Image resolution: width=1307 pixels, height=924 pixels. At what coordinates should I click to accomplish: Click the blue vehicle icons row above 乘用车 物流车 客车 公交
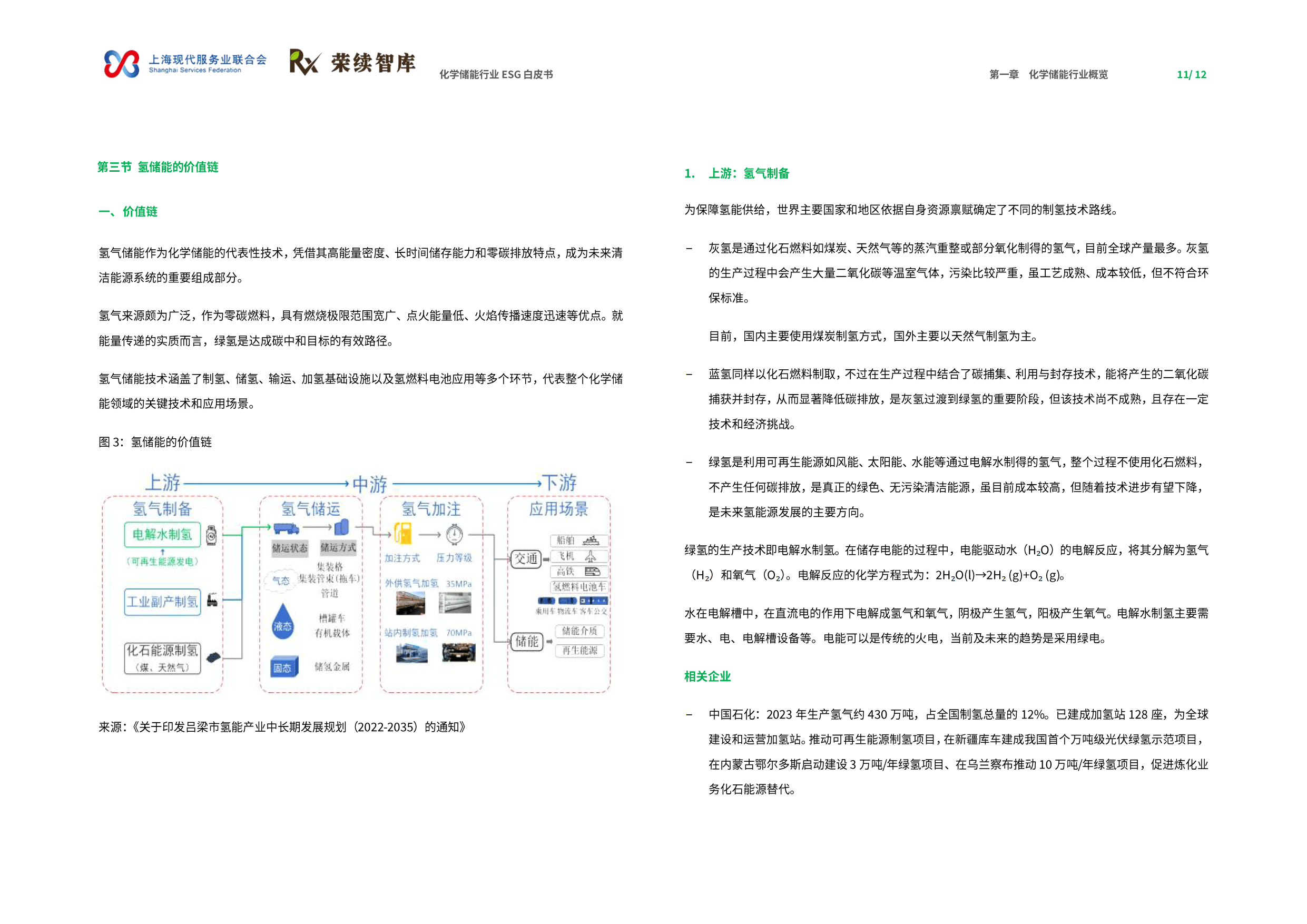pos(573,601)
